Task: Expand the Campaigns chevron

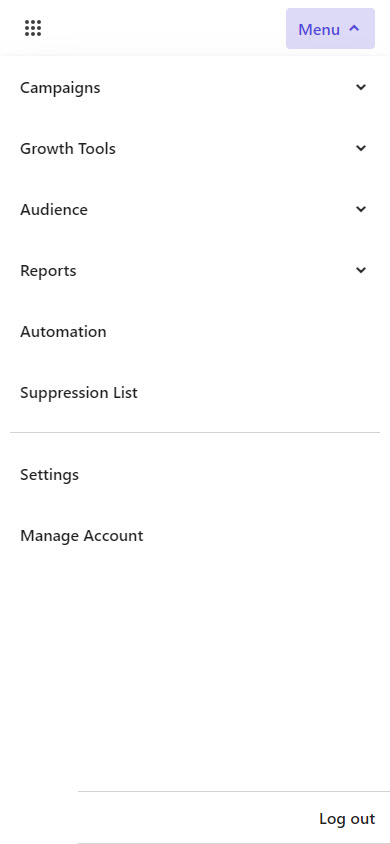Action: click(x=361, y=87)
